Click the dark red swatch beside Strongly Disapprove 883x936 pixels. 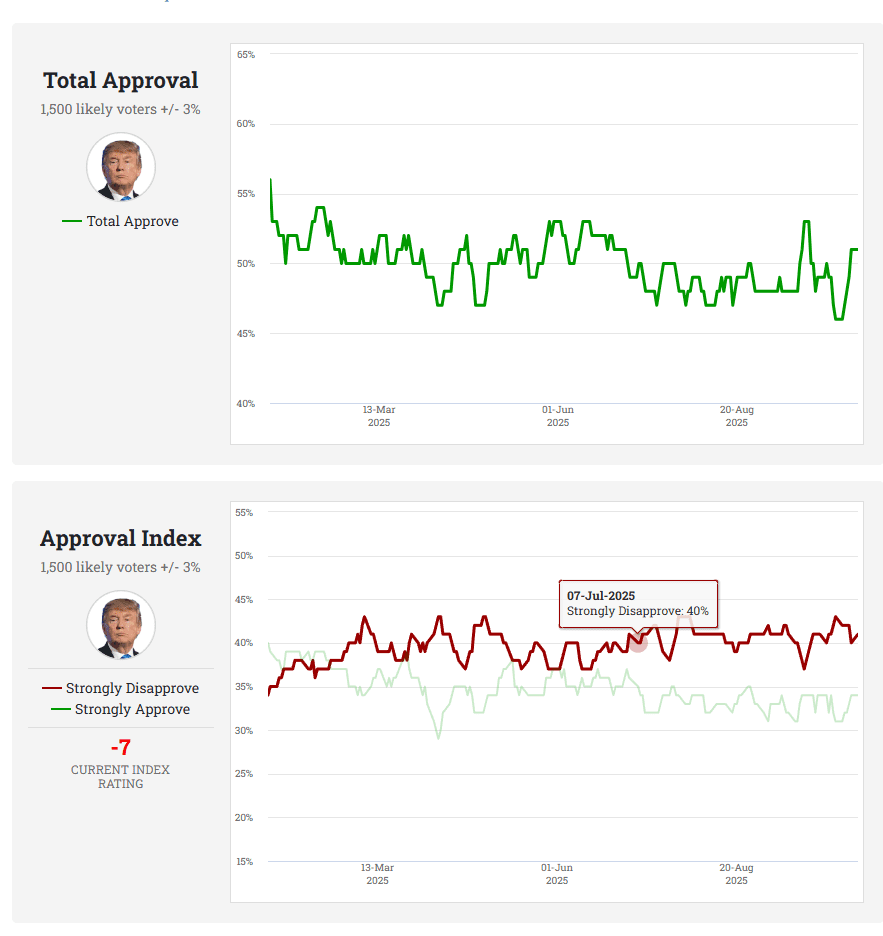tap(52, 688)
